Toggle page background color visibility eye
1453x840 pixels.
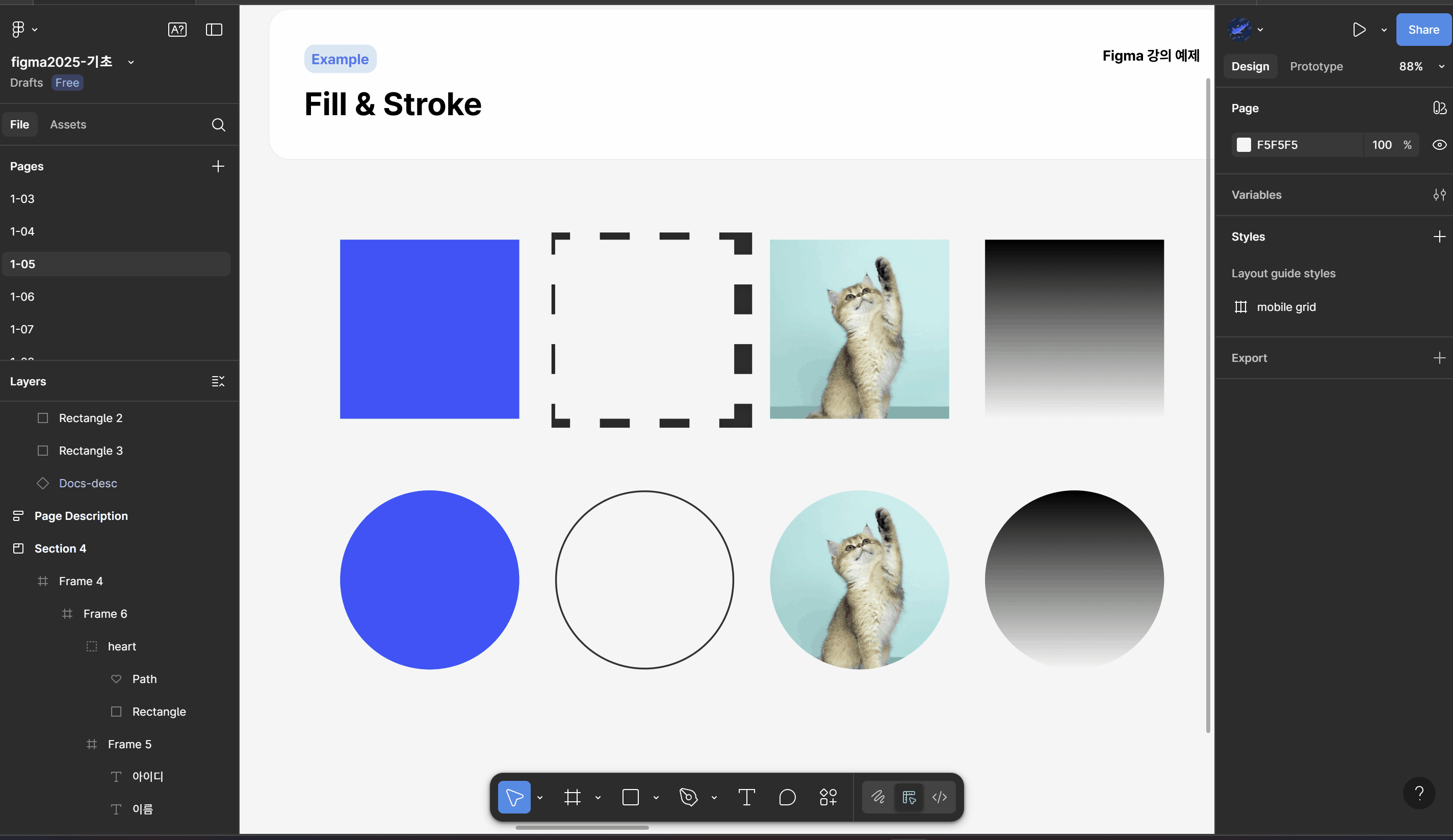click(x=1439, y=145)
